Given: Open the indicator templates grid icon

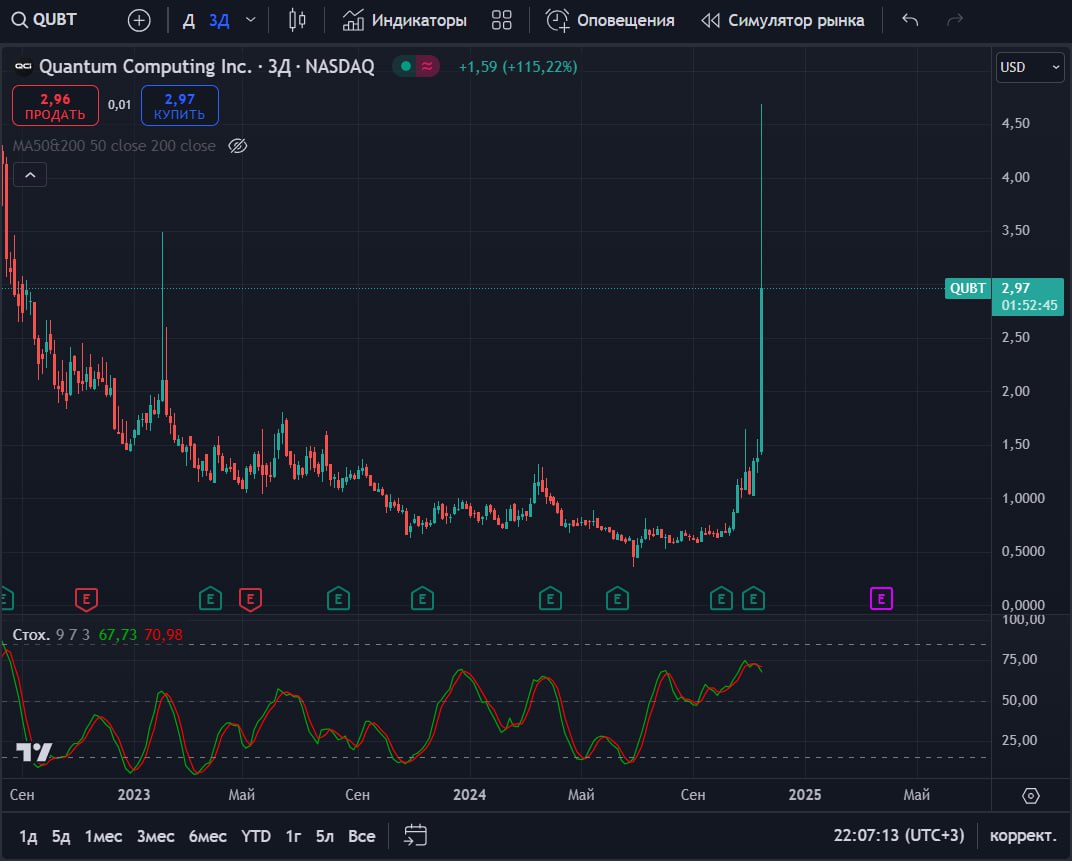Looking at the screenshot, I should tap(501, 21).
